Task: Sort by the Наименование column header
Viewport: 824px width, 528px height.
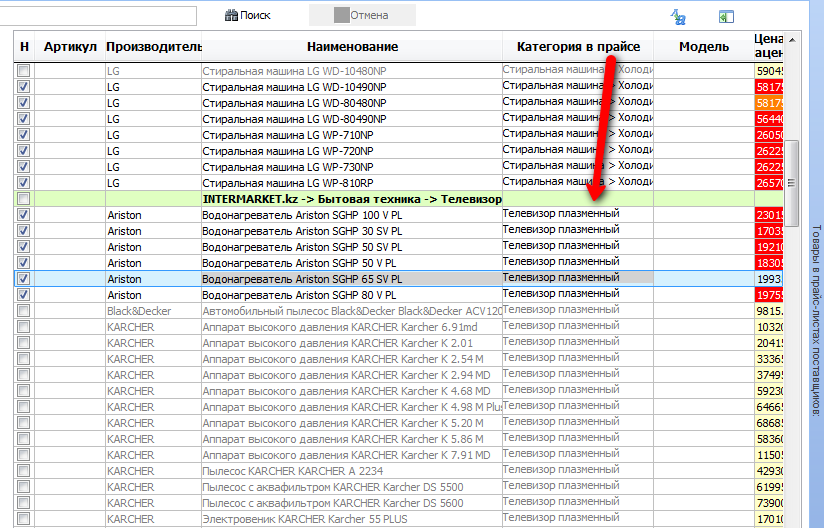Action: point(352,47)
